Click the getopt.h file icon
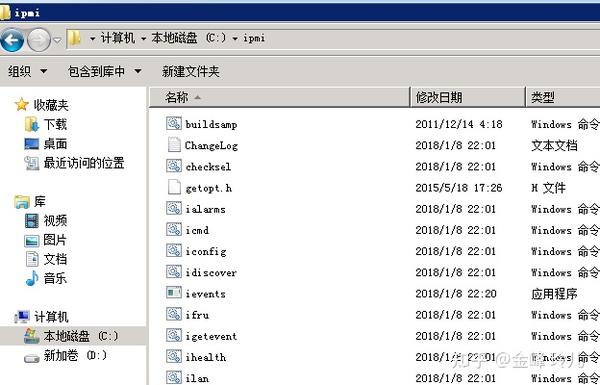Viewport: 600px width, 385px height. 174,187
